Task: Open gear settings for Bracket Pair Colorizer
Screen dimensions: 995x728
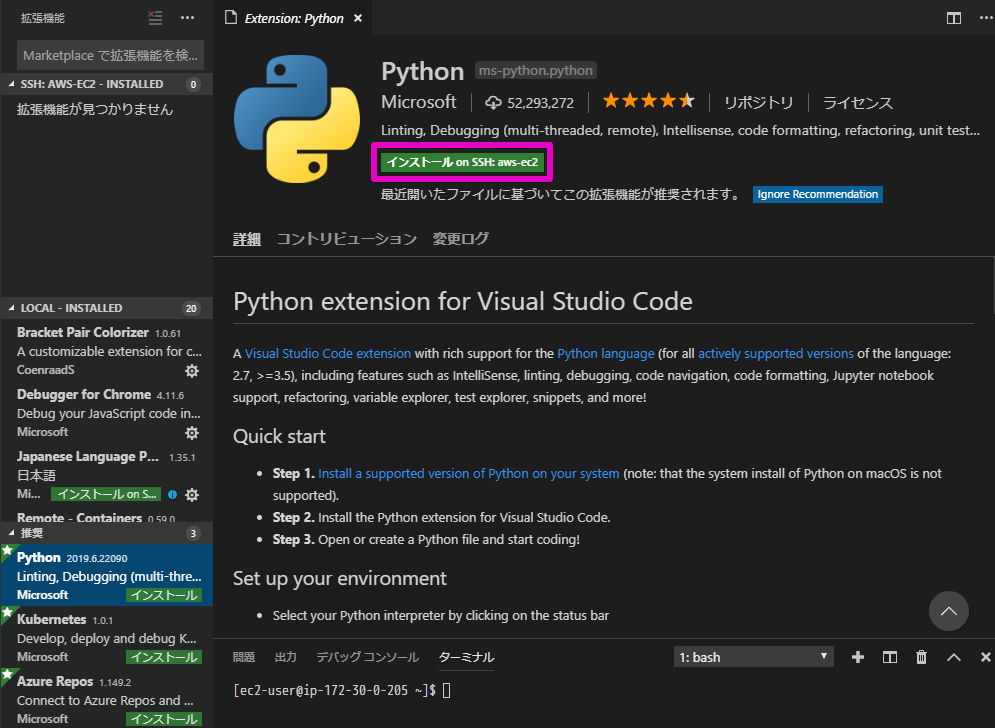Action: coord(192,370)
